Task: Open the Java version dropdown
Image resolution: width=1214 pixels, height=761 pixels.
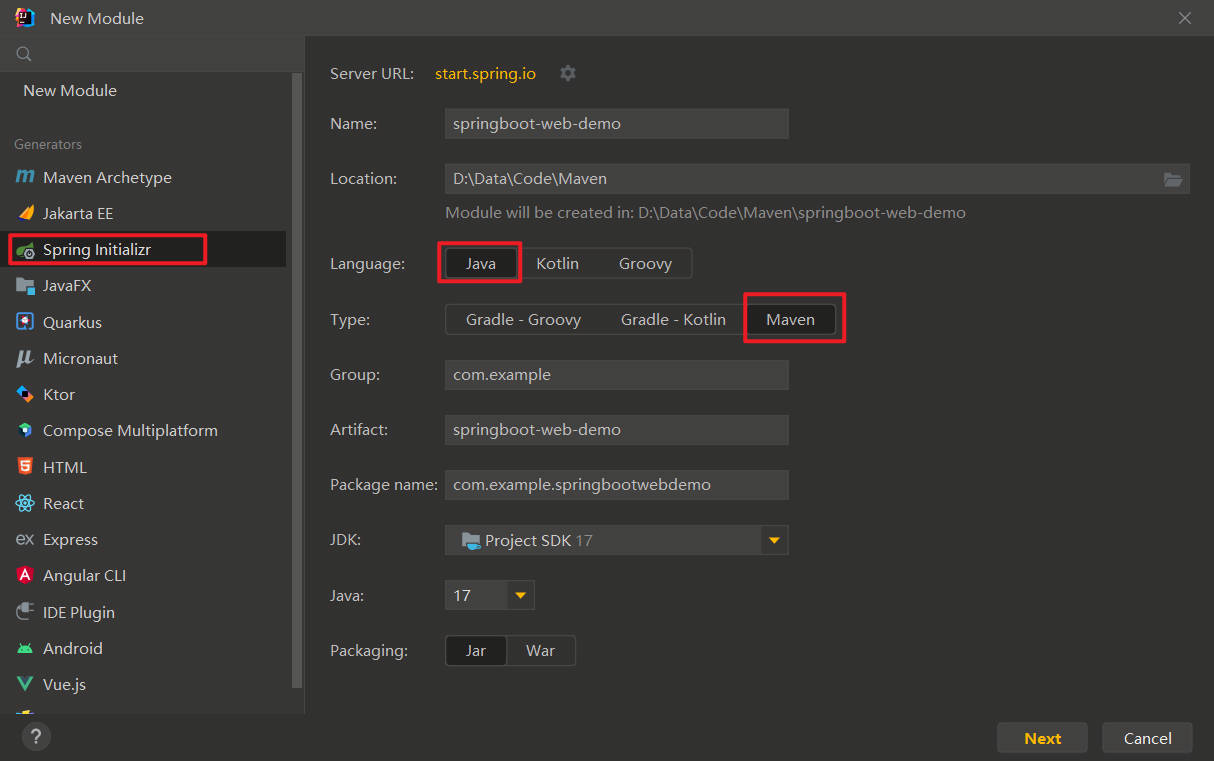Action: click(519, 595)
